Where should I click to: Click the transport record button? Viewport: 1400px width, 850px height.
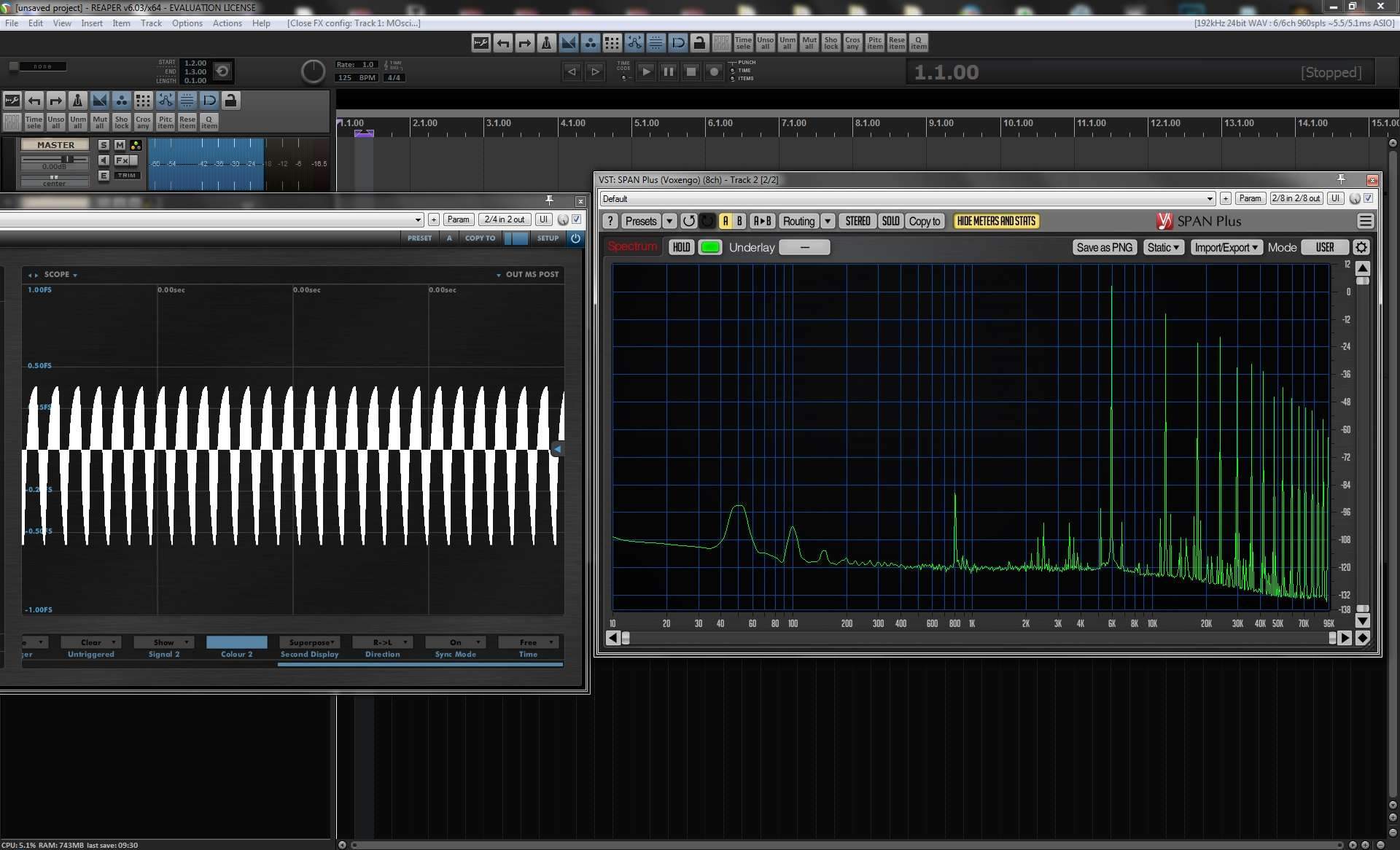pos(715,71)
